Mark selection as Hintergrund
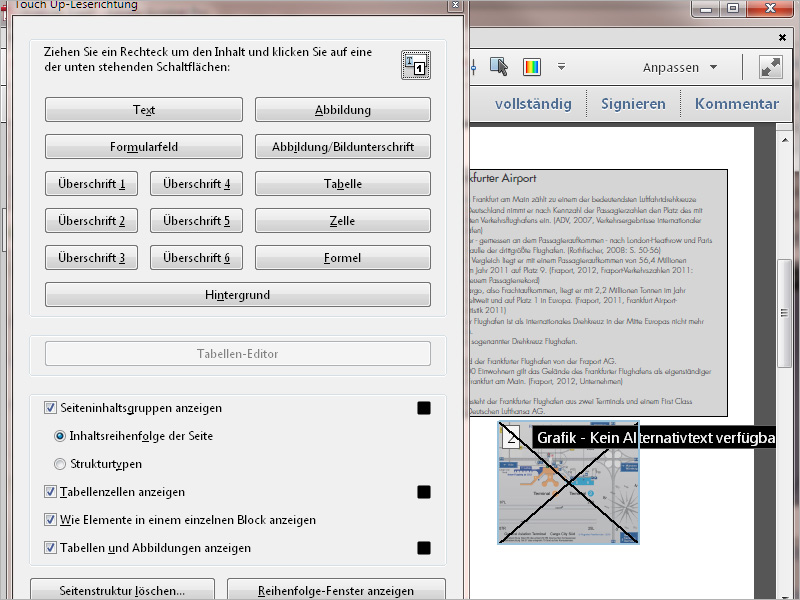 click(x=238, y=294)
